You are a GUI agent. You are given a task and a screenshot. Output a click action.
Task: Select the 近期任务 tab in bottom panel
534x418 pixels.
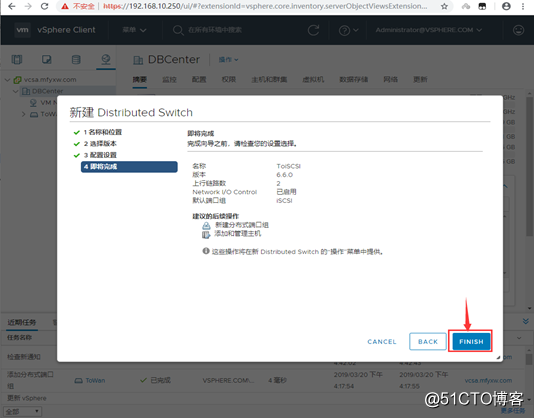22,322
